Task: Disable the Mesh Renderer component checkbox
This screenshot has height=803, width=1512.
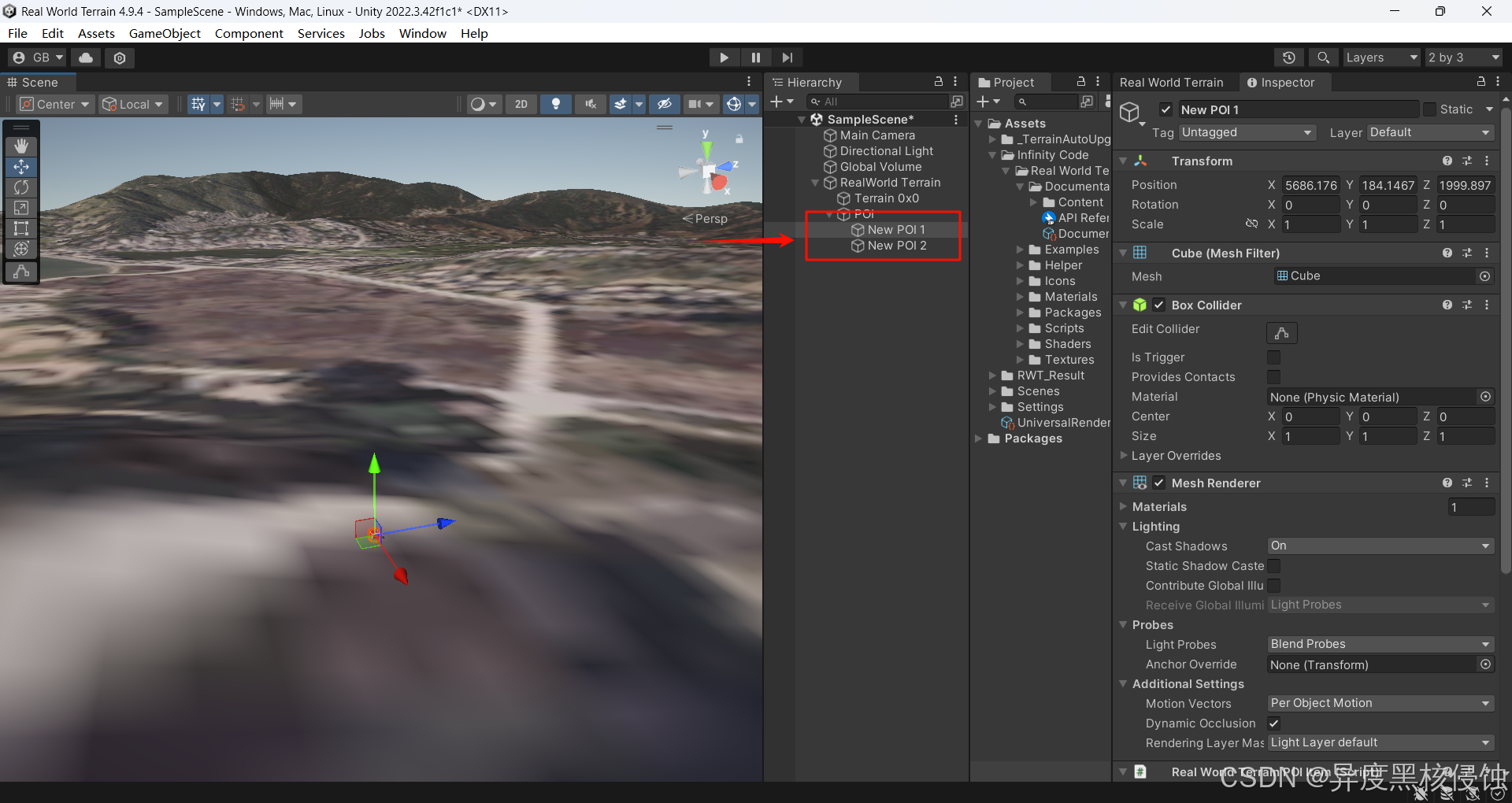Action: (1159, 483)
